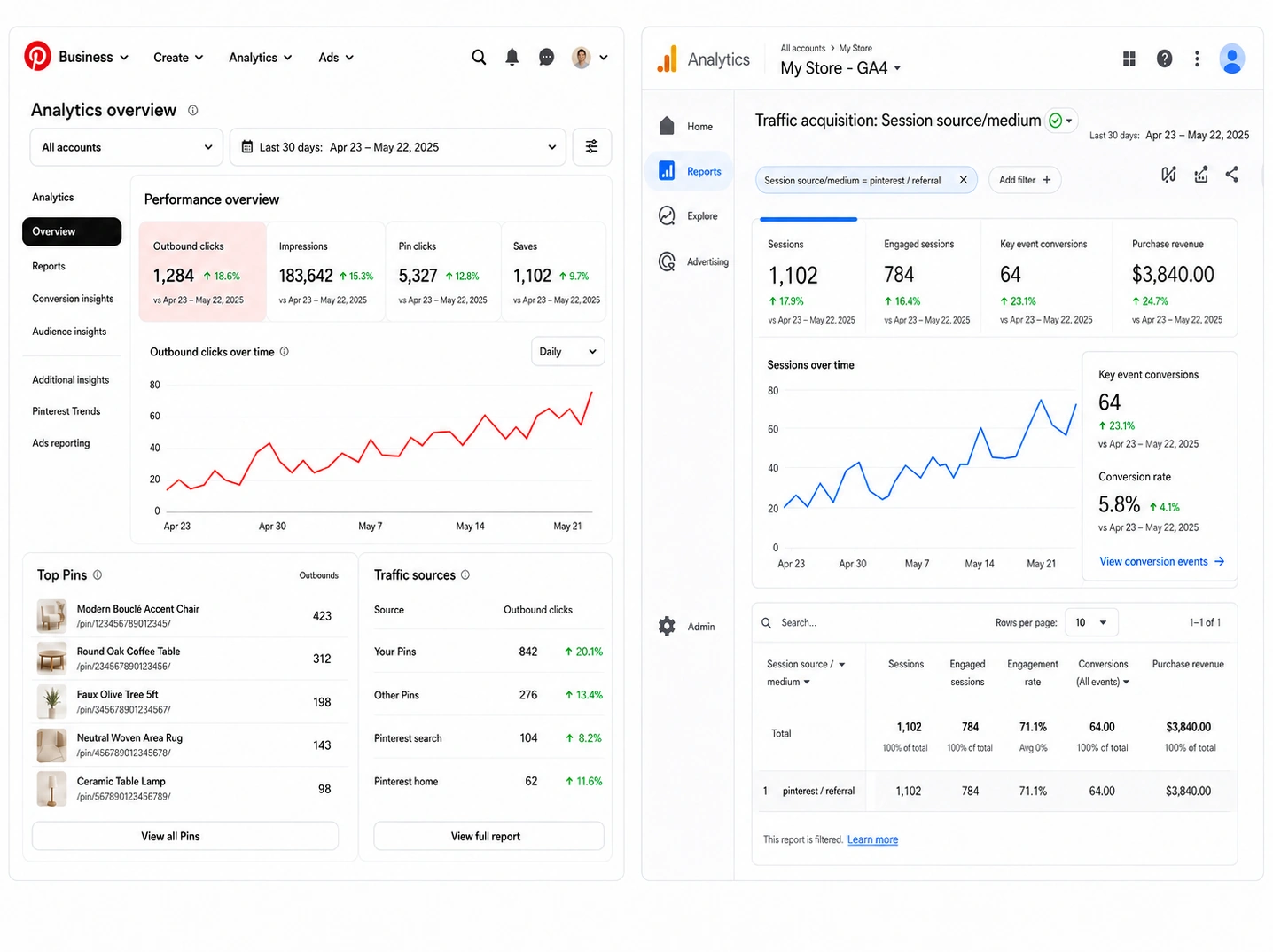Click the GA4 account avatar
This screenshot has width=1273, height=952.
[1232, 59]
